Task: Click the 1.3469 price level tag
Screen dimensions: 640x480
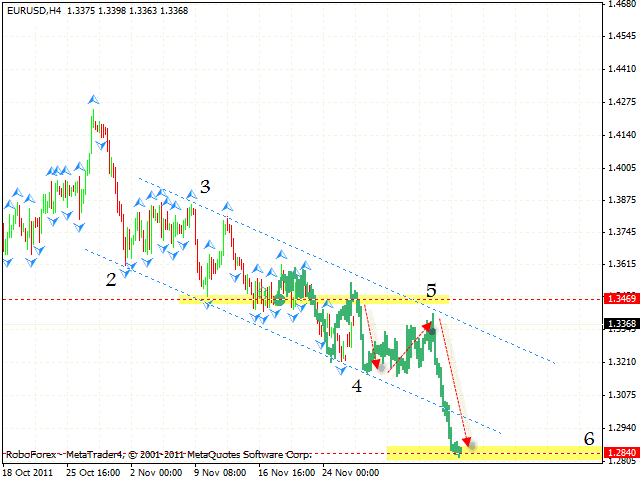Action: coord(620,299)
